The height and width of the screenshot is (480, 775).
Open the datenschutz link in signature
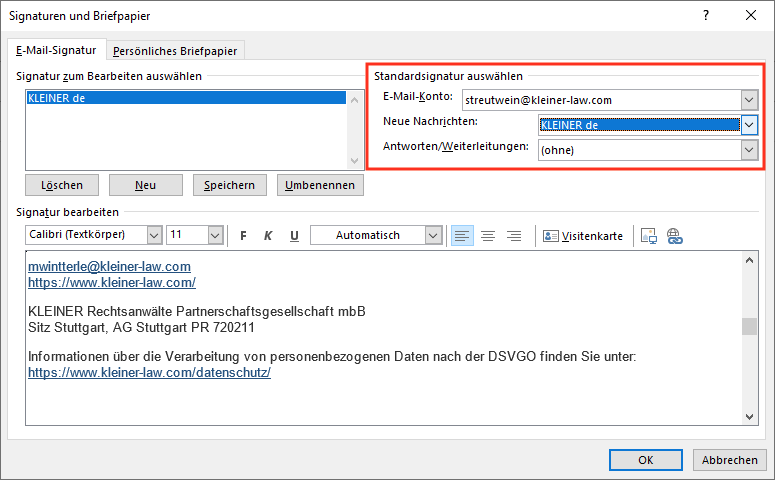coord(150,372)
